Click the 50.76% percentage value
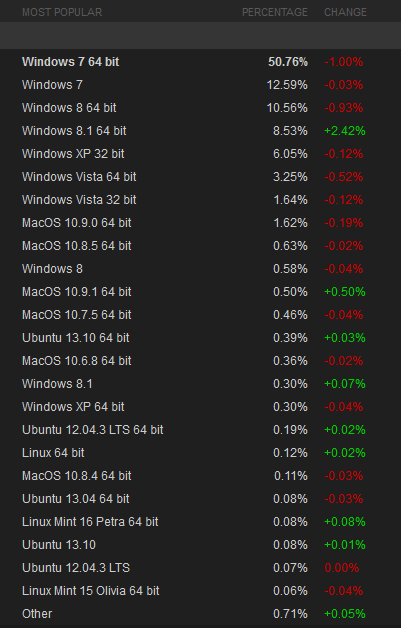The width and height of the screenshot is (401, 628). coord(288,62)
